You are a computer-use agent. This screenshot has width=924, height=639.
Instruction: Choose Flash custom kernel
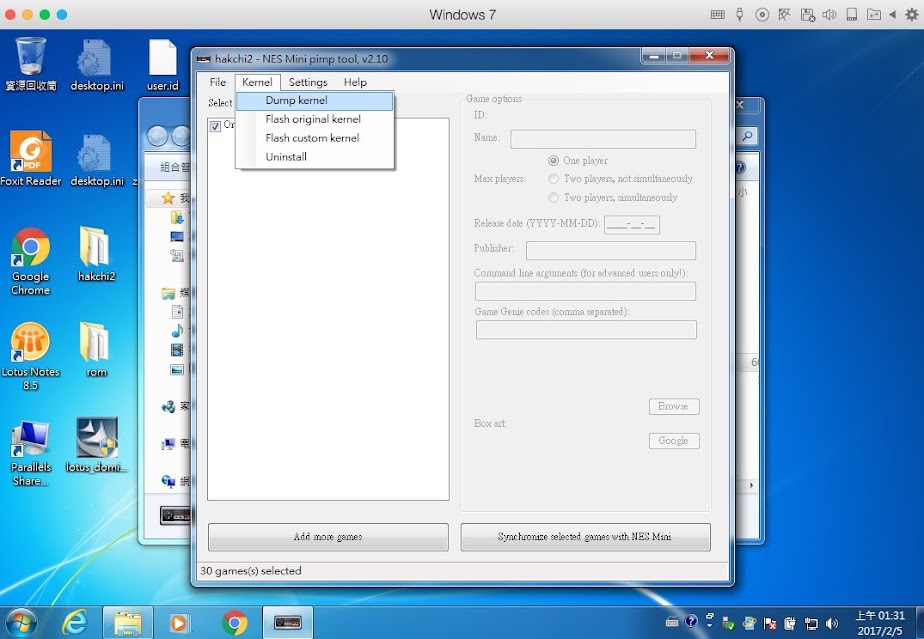315,138
